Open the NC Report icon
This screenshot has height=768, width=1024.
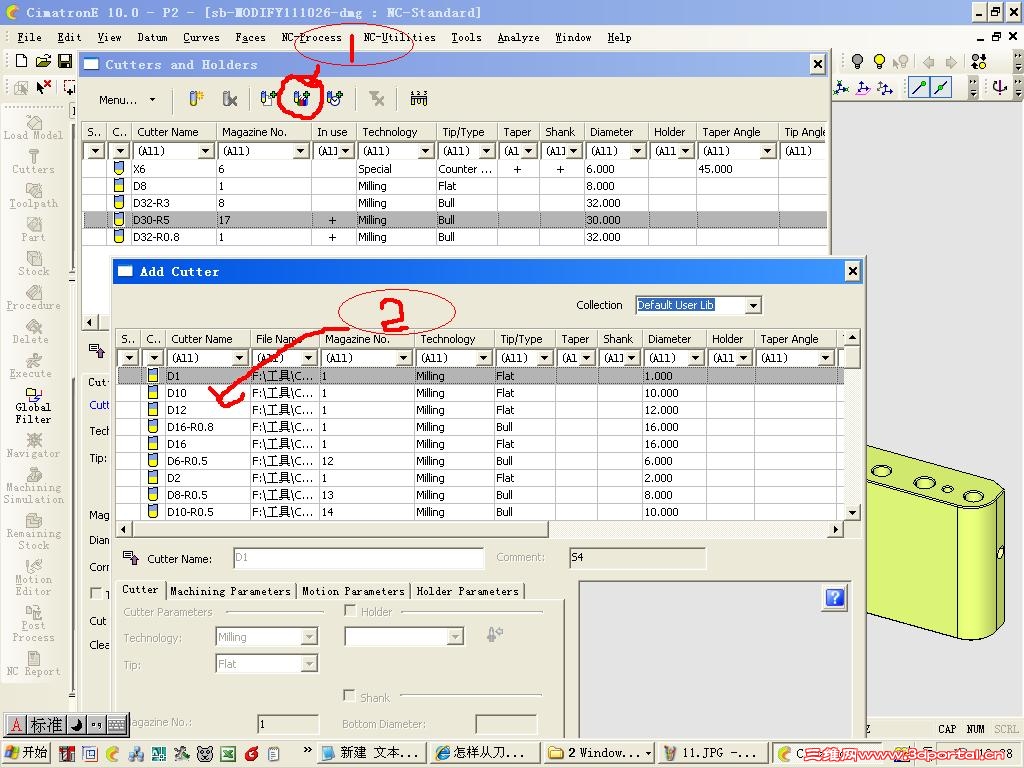coord(33,664)
